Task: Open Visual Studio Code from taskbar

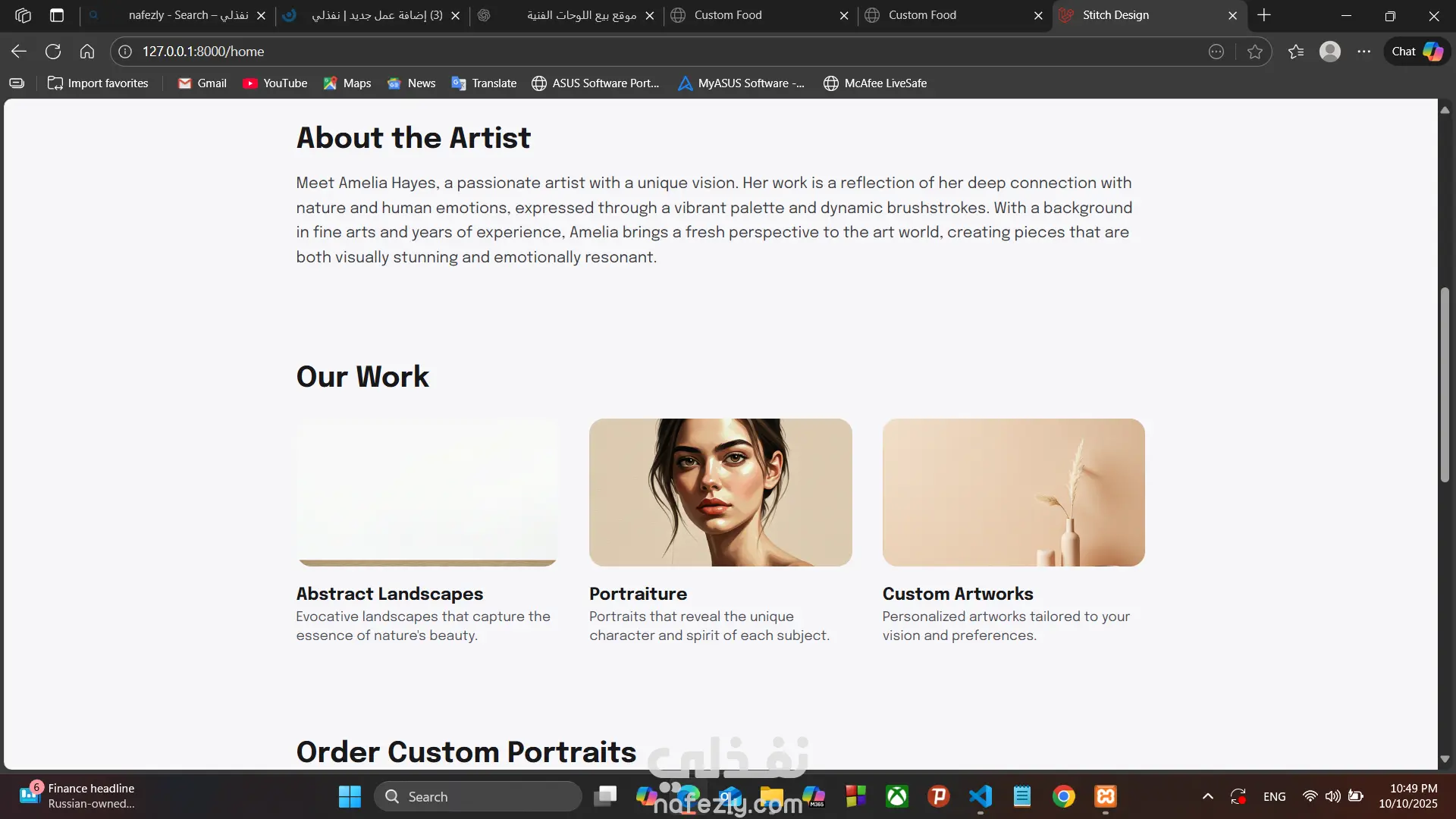Action: pyautogui.click(x=981, y=796)
